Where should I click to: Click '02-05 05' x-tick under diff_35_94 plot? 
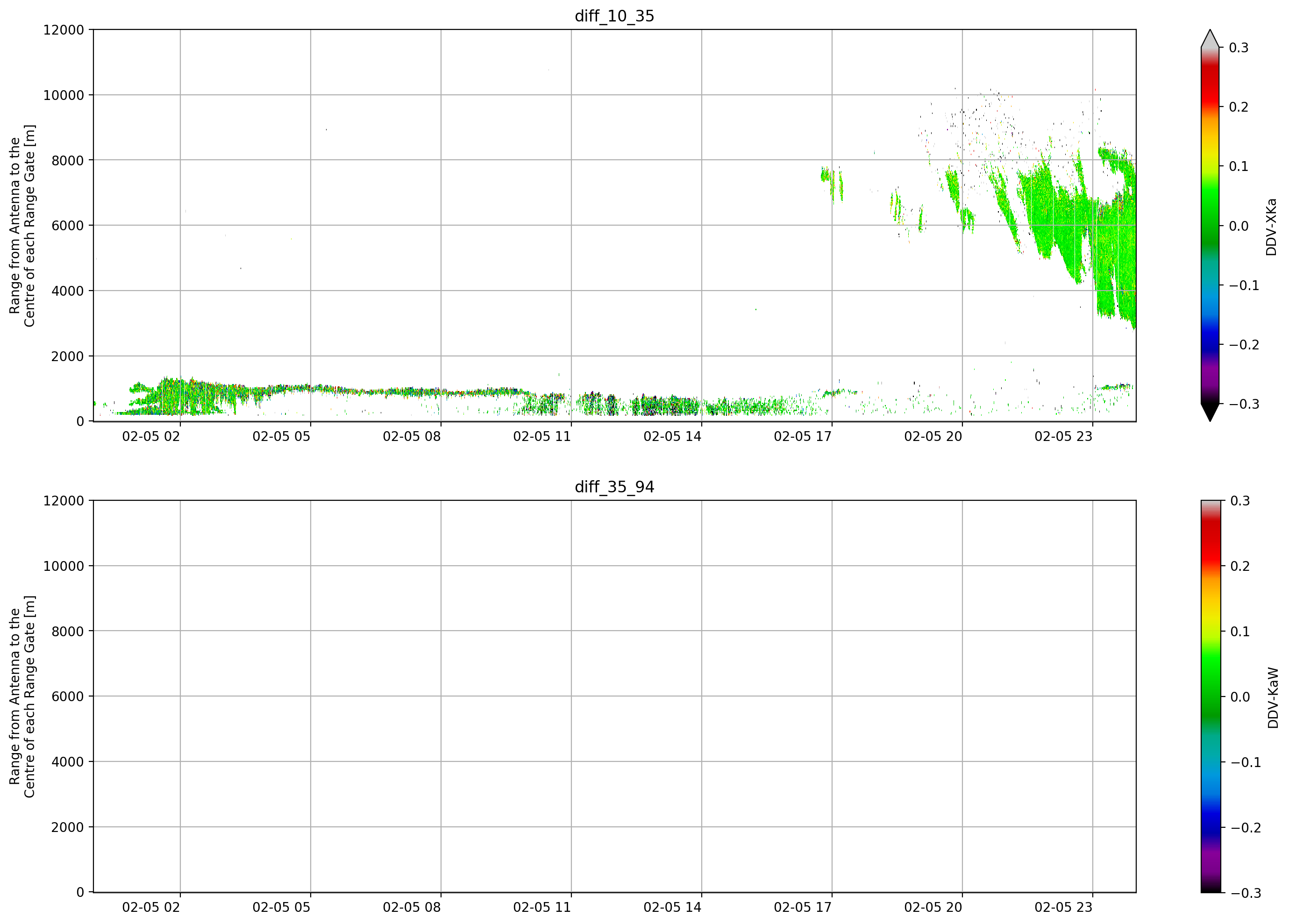(281, 908)
